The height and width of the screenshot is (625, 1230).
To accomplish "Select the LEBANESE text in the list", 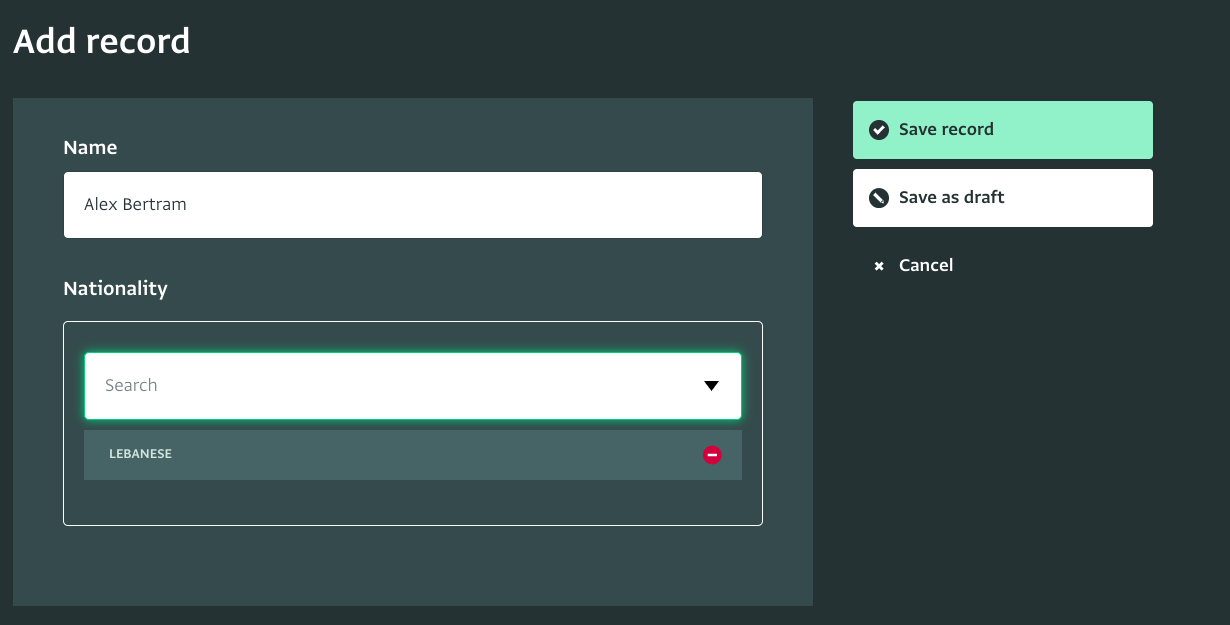I will coord(140,454).
